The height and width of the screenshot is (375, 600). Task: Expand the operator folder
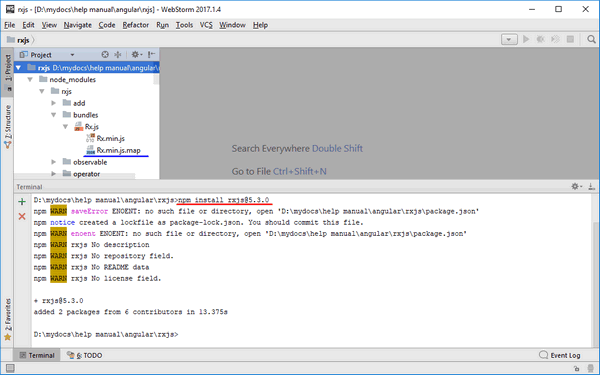click(x=54, y=174)
